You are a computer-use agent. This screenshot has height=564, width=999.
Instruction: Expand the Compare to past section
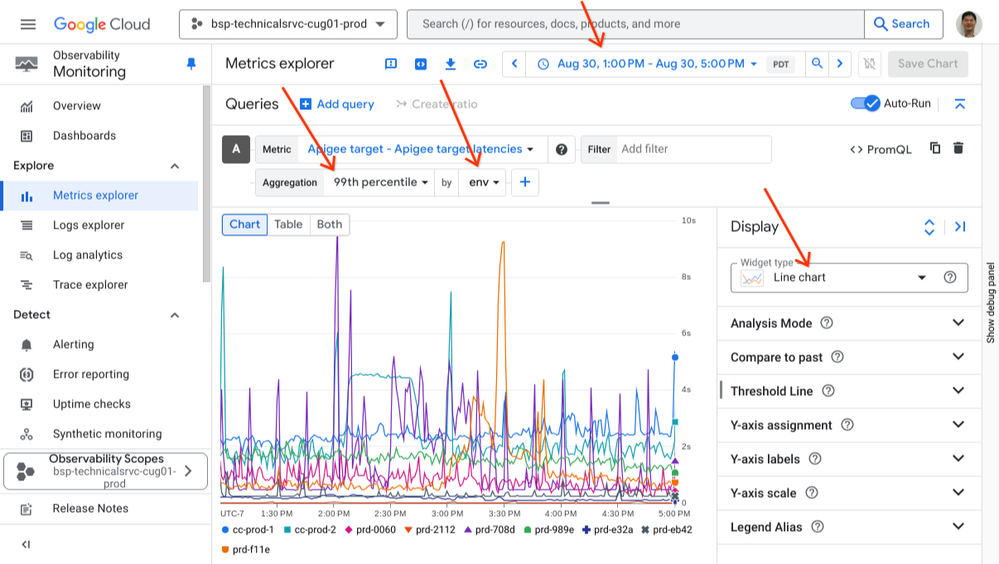[958, 356]
